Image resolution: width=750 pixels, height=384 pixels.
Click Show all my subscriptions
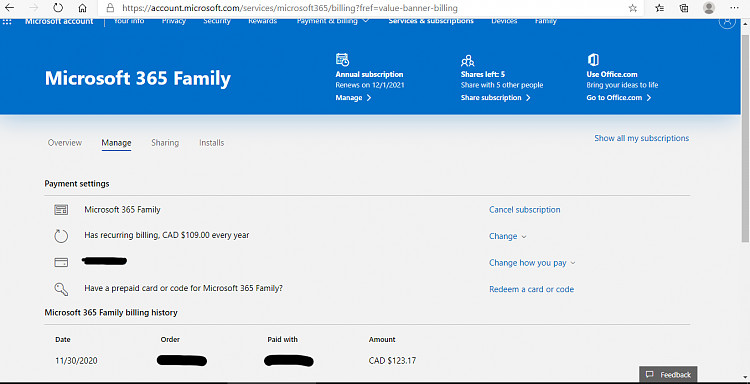[641, 138]
